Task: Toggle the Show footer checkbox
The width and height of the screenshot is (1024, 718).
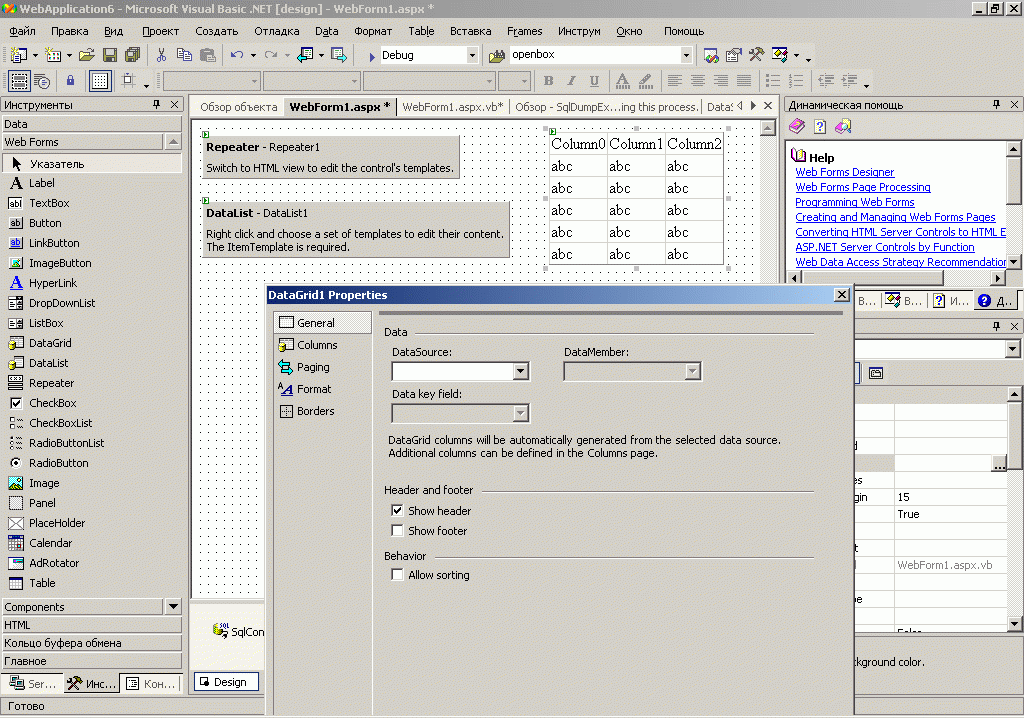Action: [397, 530]
